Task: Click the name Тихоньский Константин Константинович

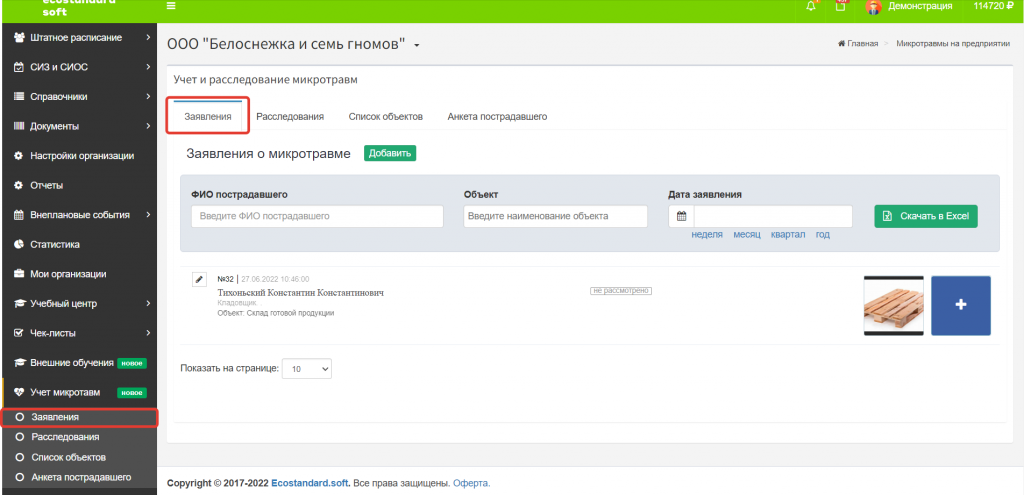Action: tap(300, 293)
